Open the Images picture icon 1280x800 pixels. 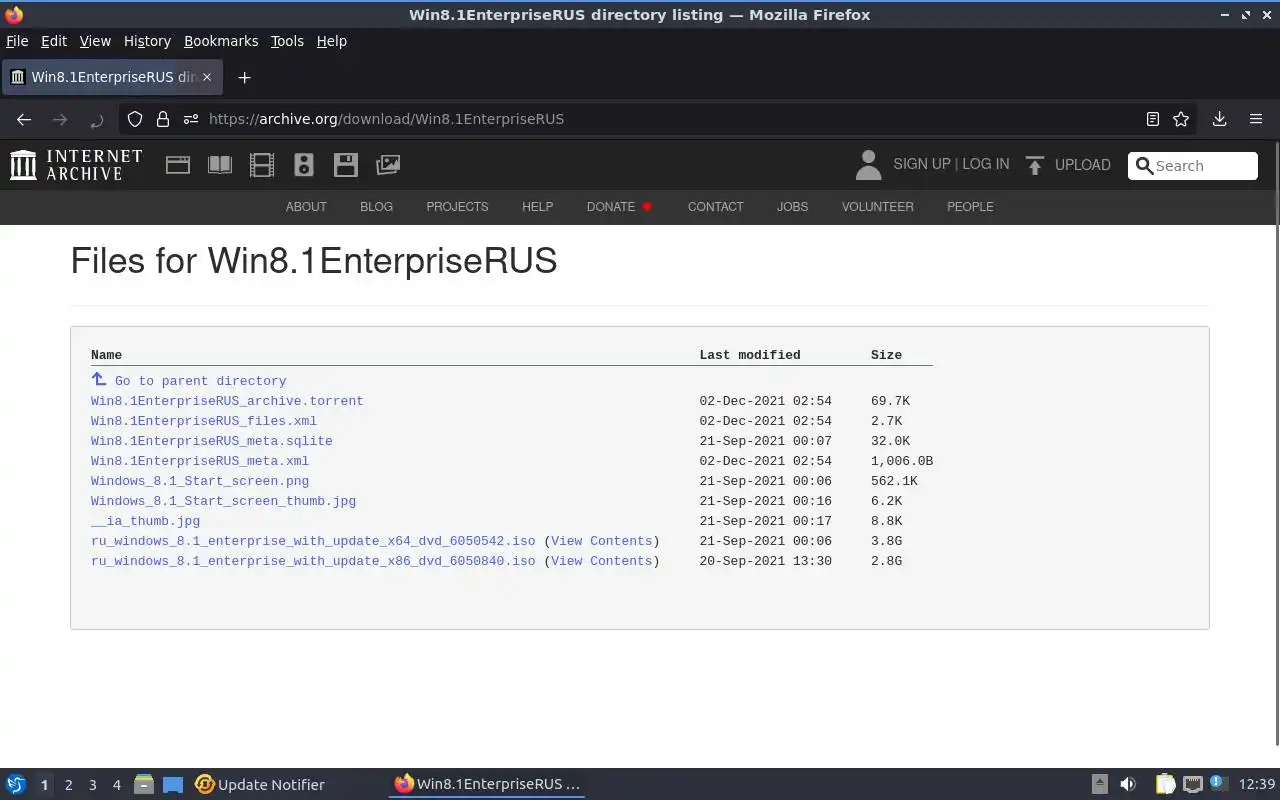coord(388,165)
